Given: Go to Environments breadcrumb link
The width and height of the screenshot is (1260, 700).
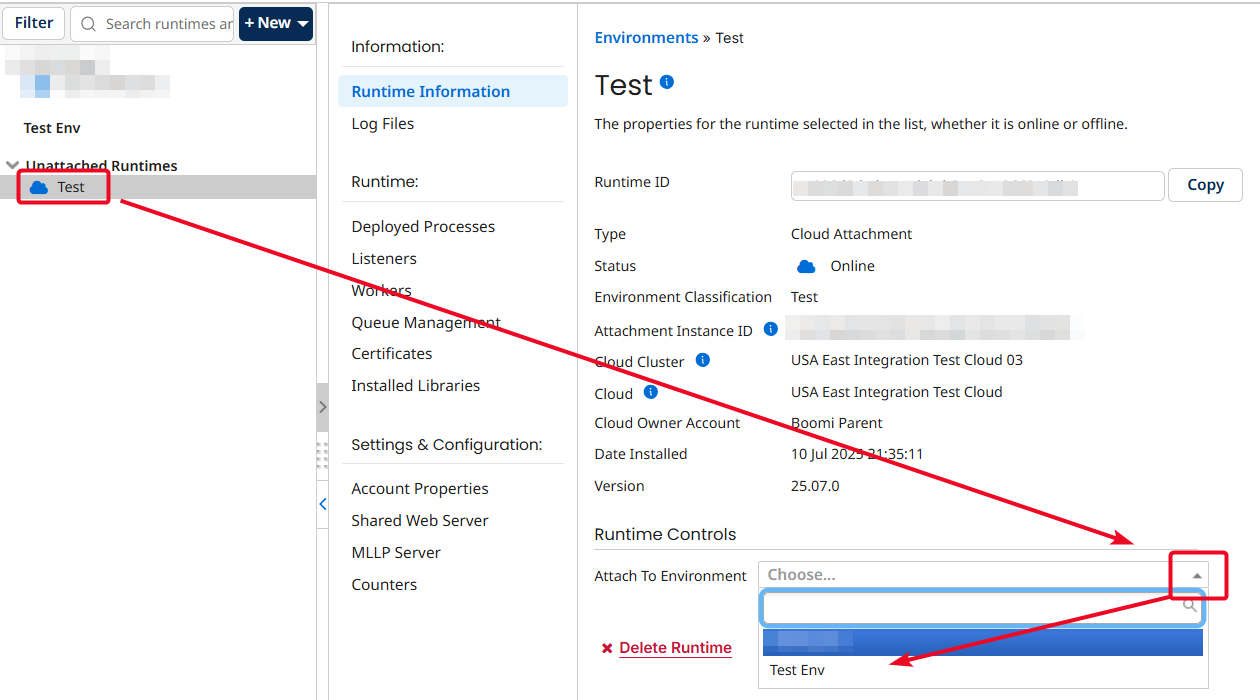Looking at the screenshot, I should [x=646, y=38].
